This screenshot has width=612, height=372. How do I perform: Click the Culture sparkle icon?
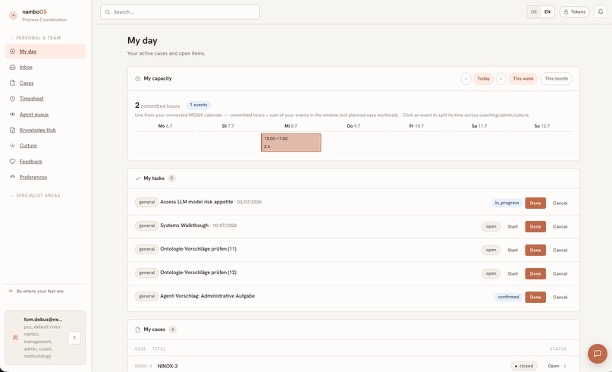[x=12, y=146]
